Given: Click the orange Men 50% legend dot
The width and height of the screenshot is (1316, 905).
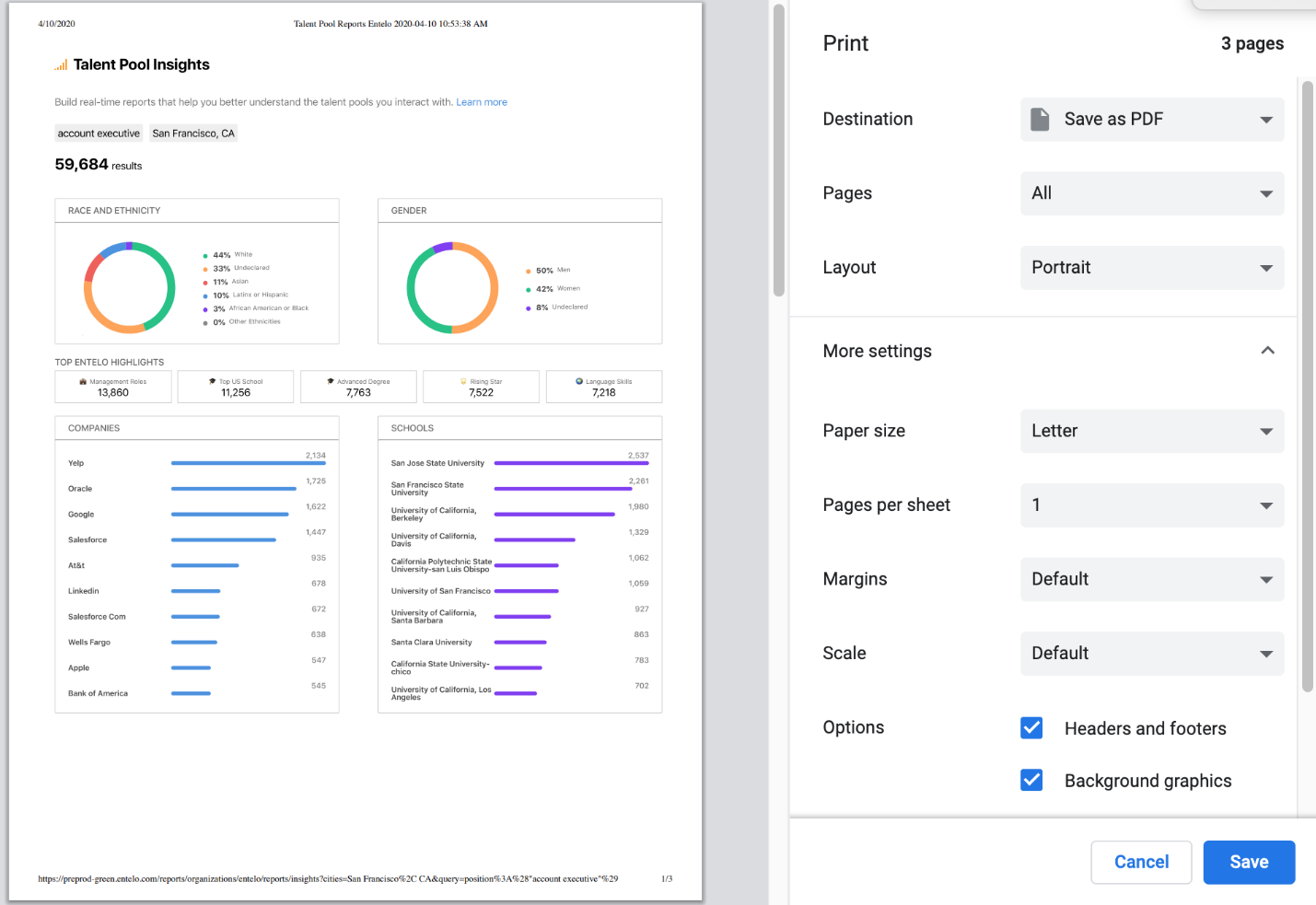Looking at the screenshot, I should click(x=528, y=272).
